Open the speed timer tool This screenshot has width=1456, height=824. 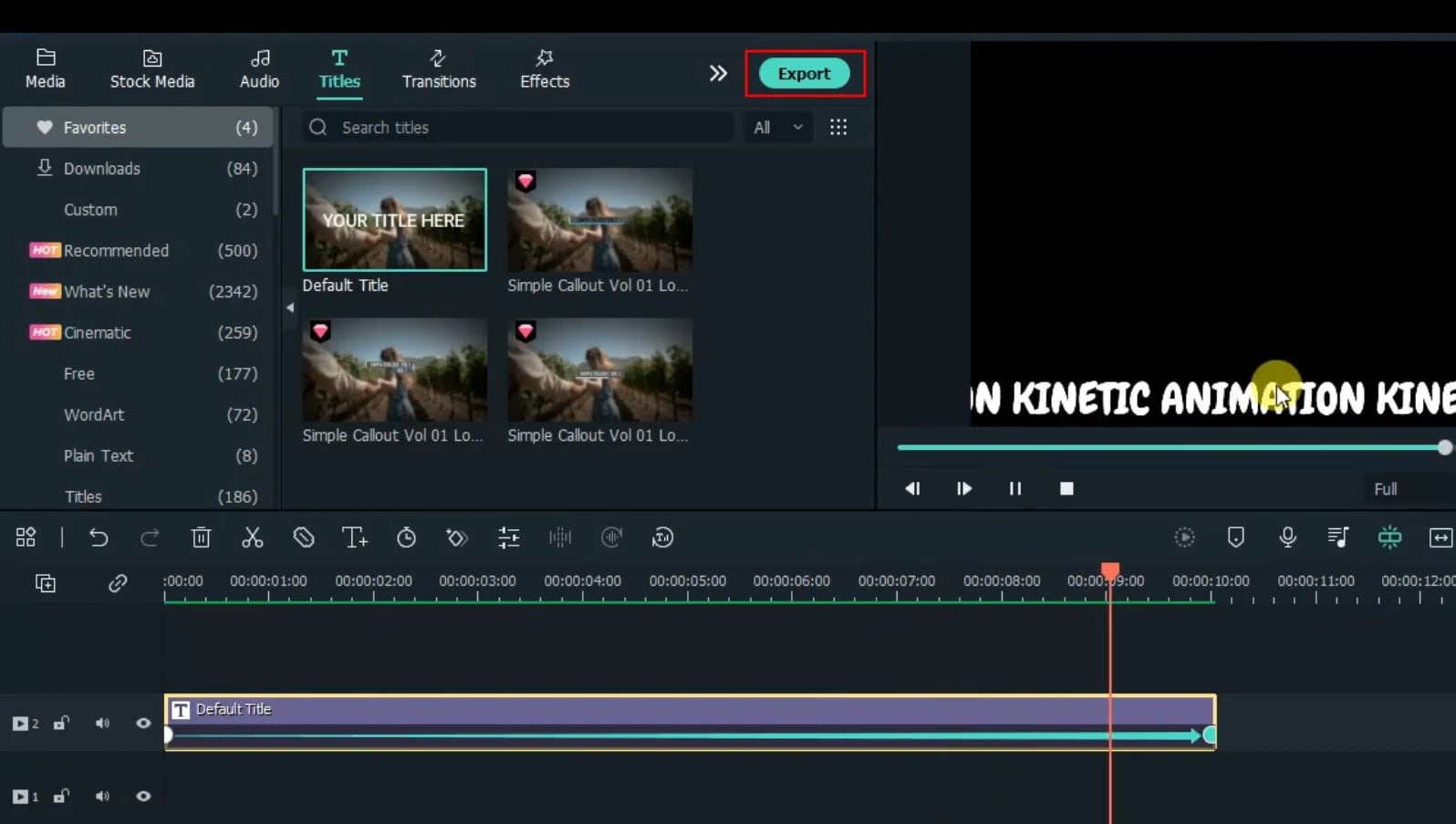tap(407, 537)
